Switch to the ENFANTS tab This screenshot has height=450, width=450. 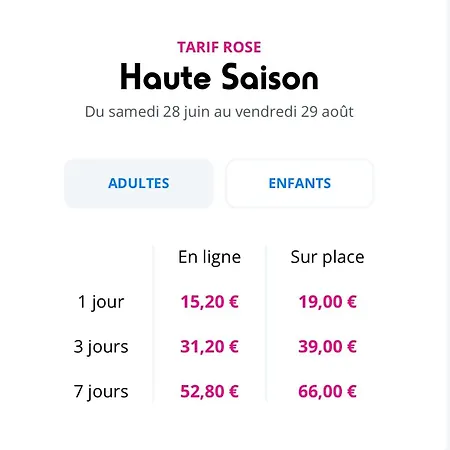coord(300,183)
